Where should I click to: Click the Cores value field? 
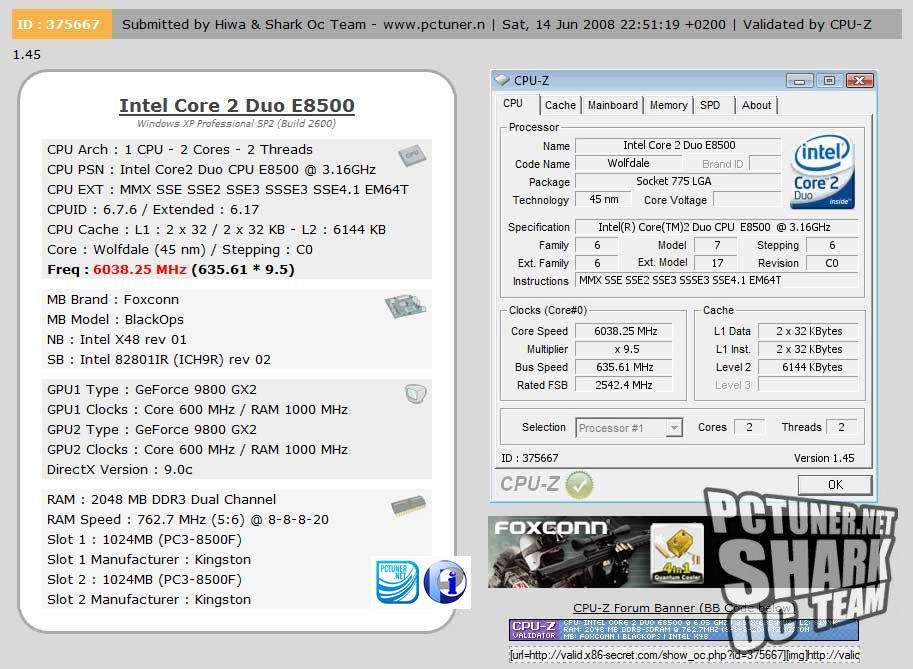pos(749,427)
